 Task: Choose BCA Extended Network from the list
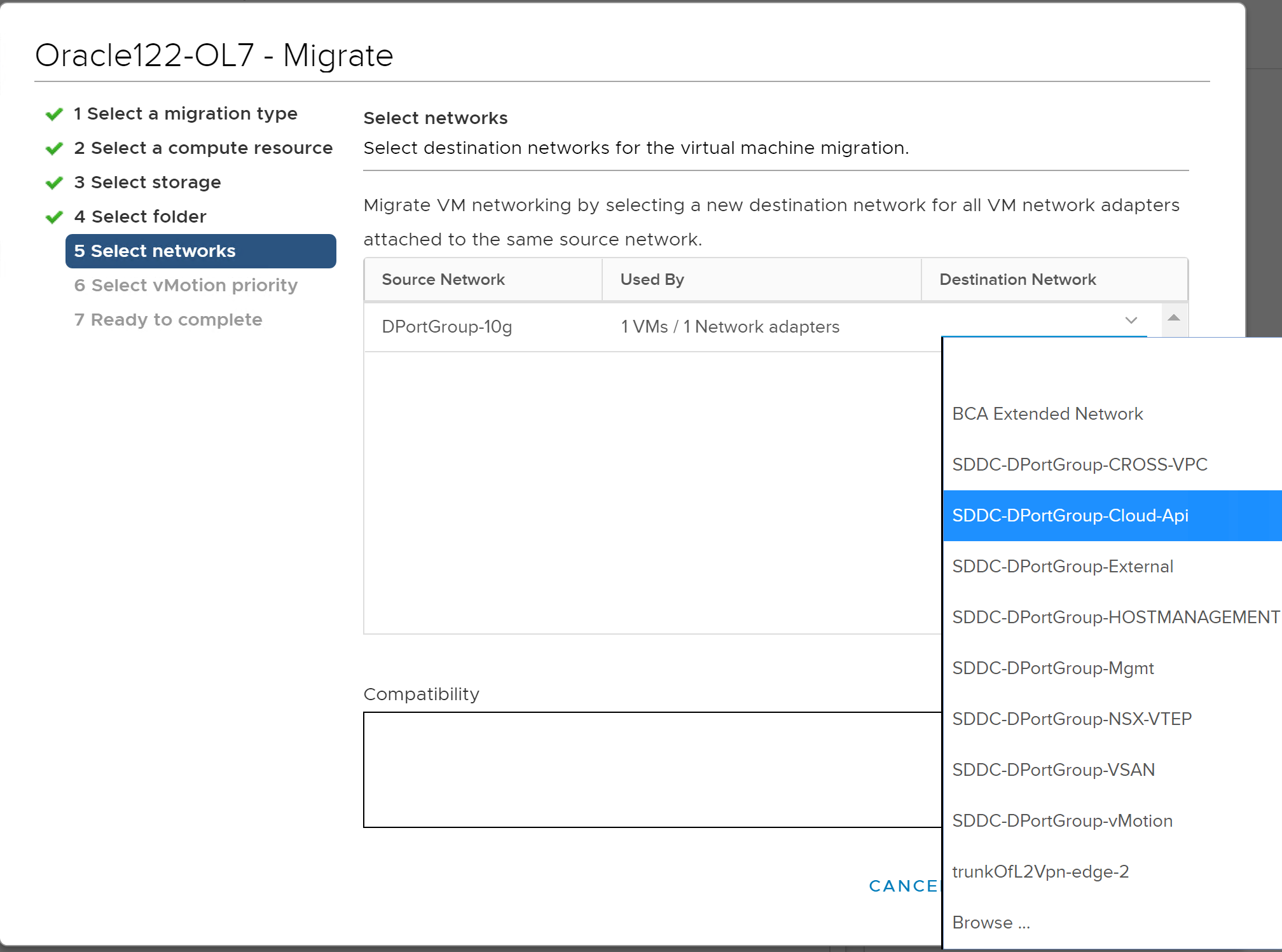coord(1047,414)
